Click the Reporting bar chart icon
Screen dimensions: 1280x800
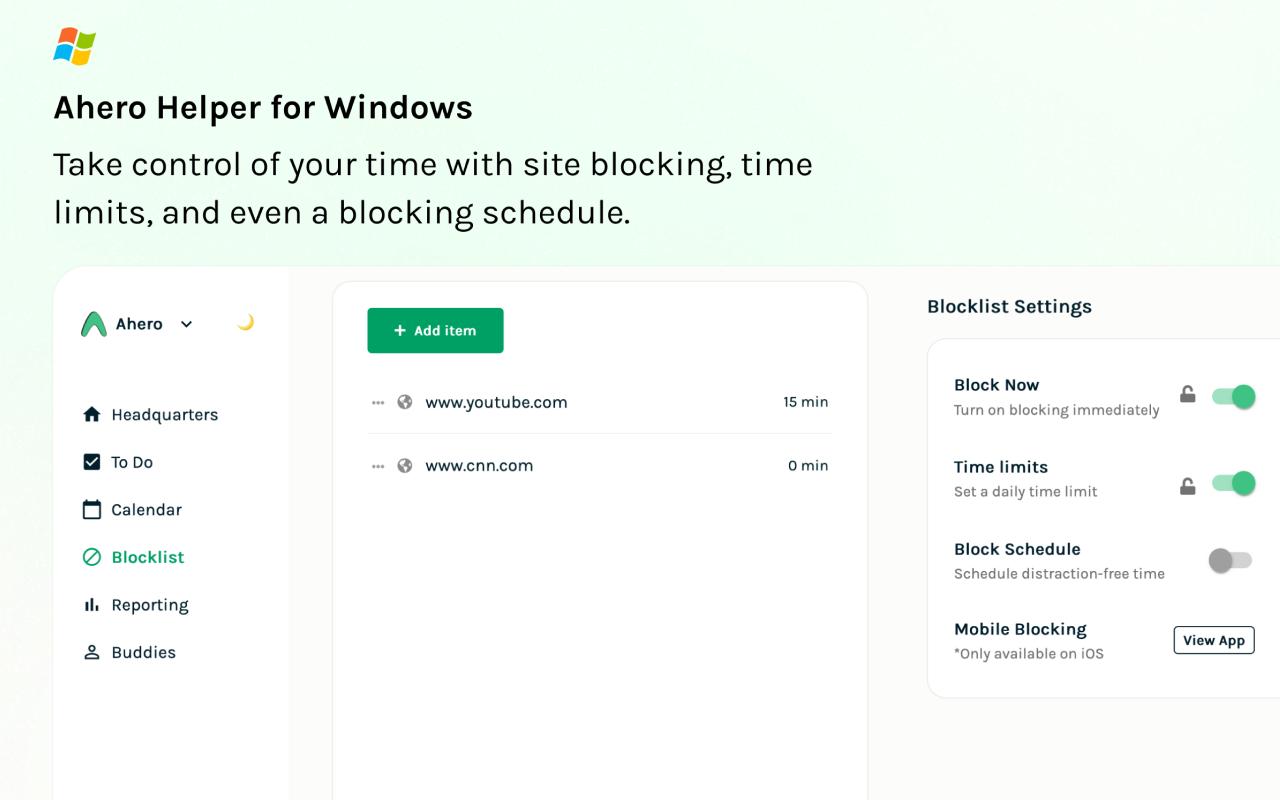(x=92, y=605)
